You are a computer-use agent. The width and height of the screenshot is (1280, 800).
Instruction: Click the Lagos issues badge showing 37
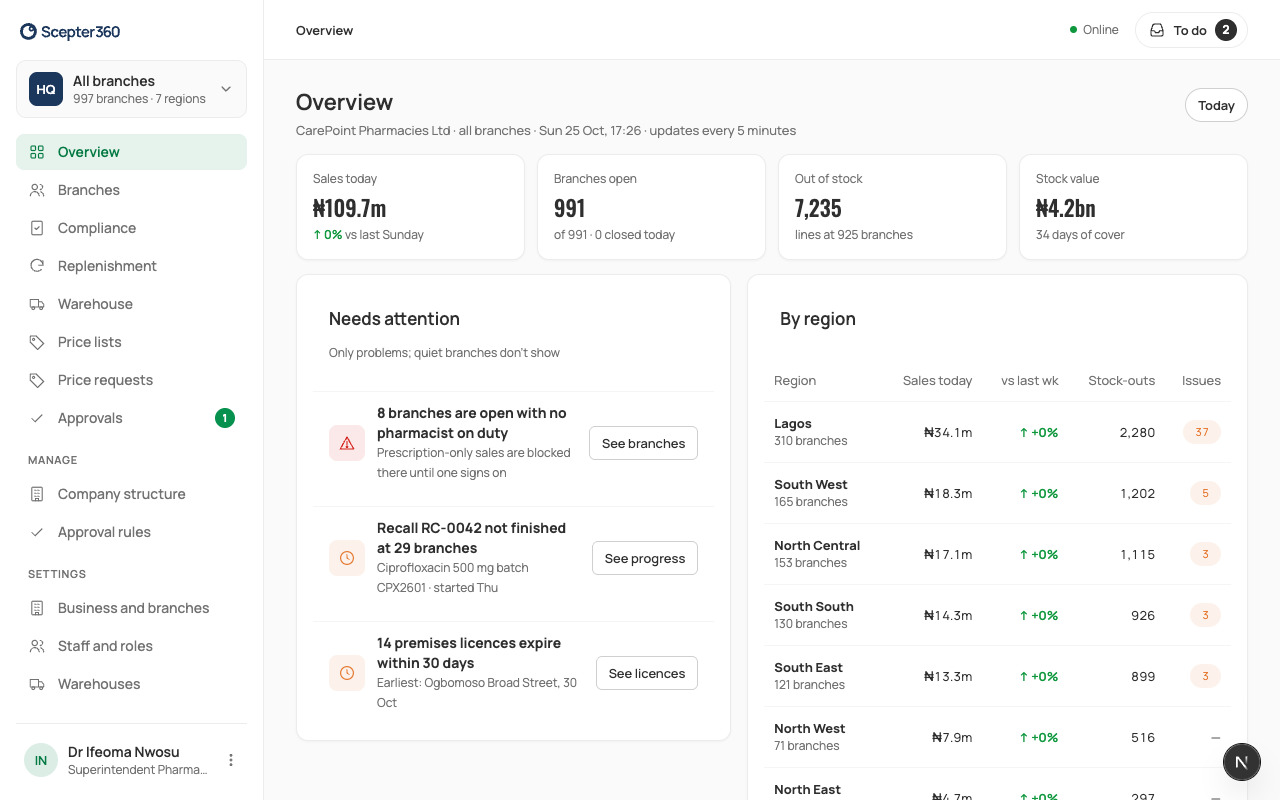coord(1202,432)
